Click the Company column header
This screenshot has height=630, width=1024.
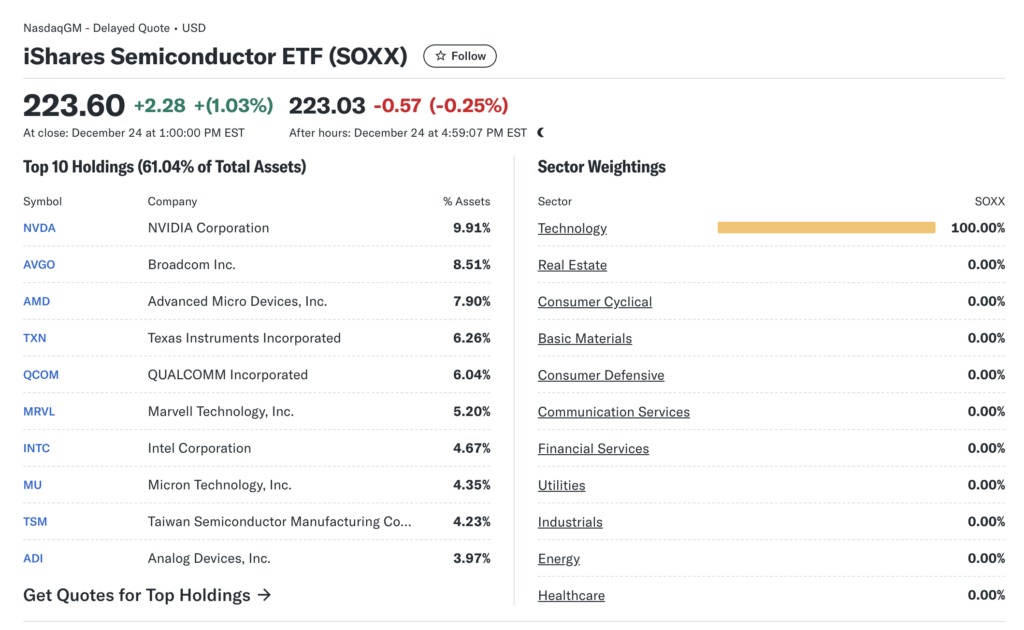(x=172, y=202)
